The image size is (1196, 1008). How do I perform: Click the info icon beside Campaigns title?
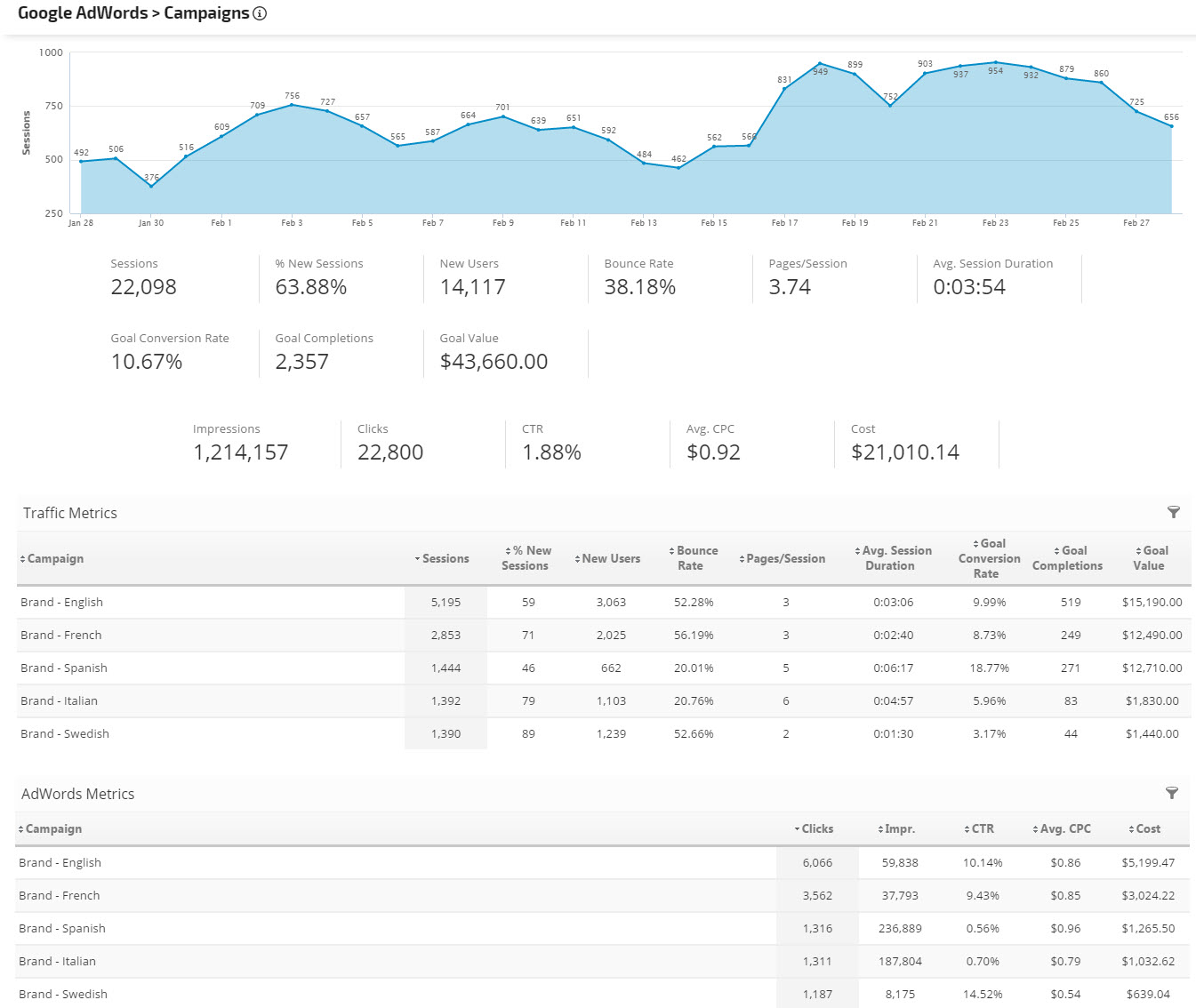point(260,13)
